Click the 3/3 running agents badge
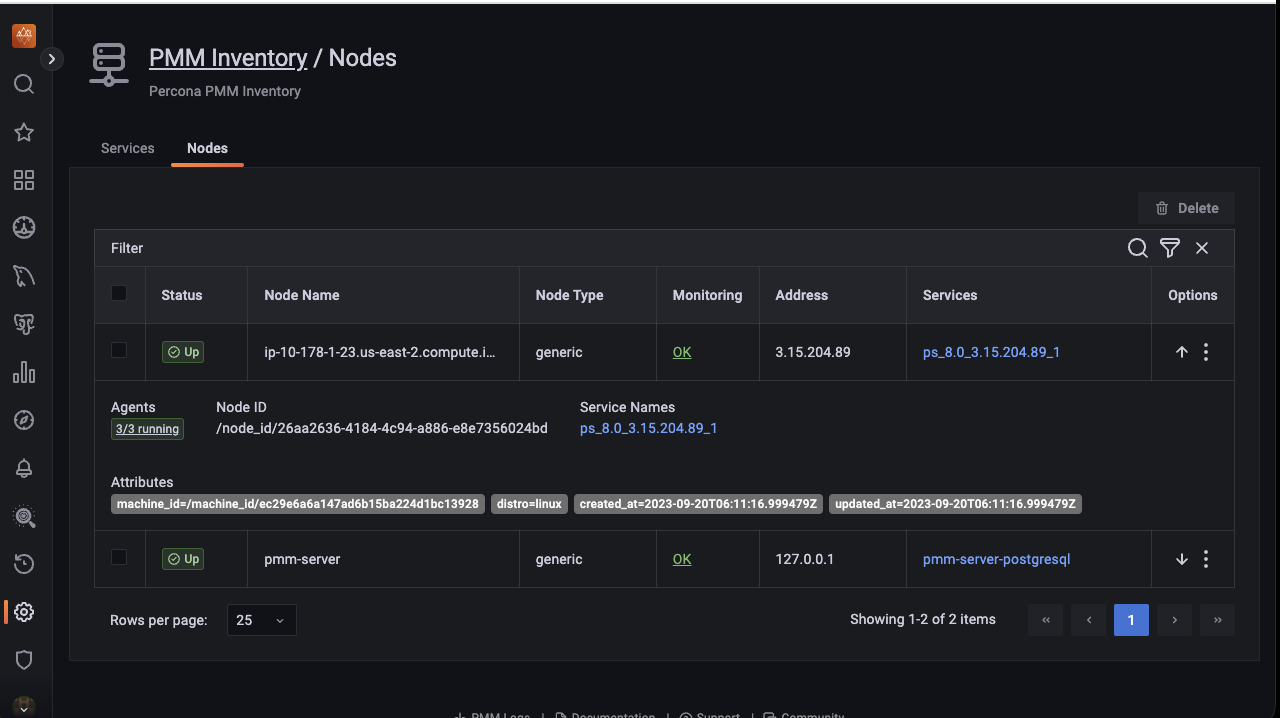The image size is (1280, 718). [x=147, y=429]
